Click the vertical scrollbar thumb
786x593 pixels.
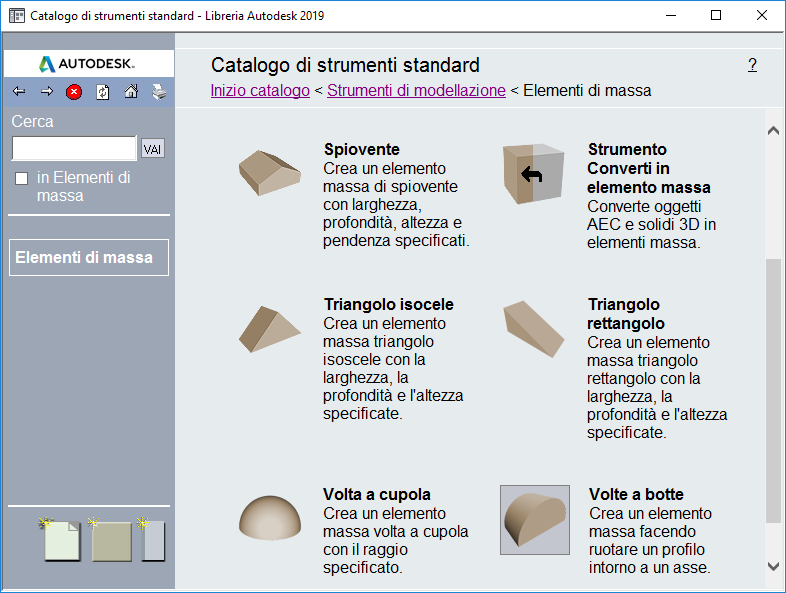tap(773, 391)
